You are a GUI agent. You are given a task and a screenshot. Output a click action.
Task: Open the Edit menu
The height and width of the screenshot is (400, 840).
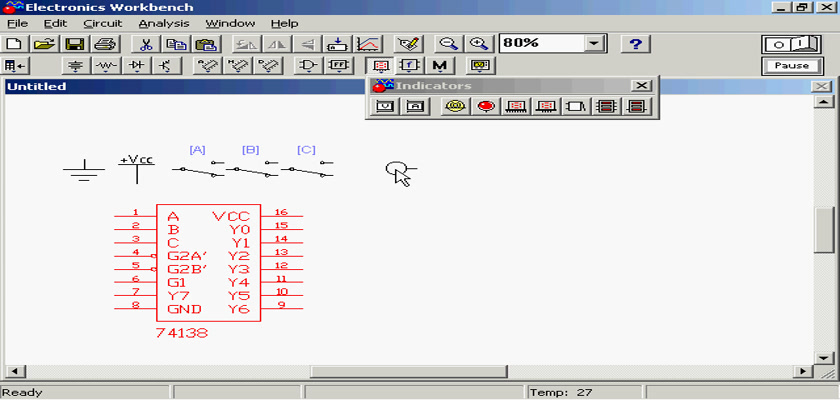[55, 24]
